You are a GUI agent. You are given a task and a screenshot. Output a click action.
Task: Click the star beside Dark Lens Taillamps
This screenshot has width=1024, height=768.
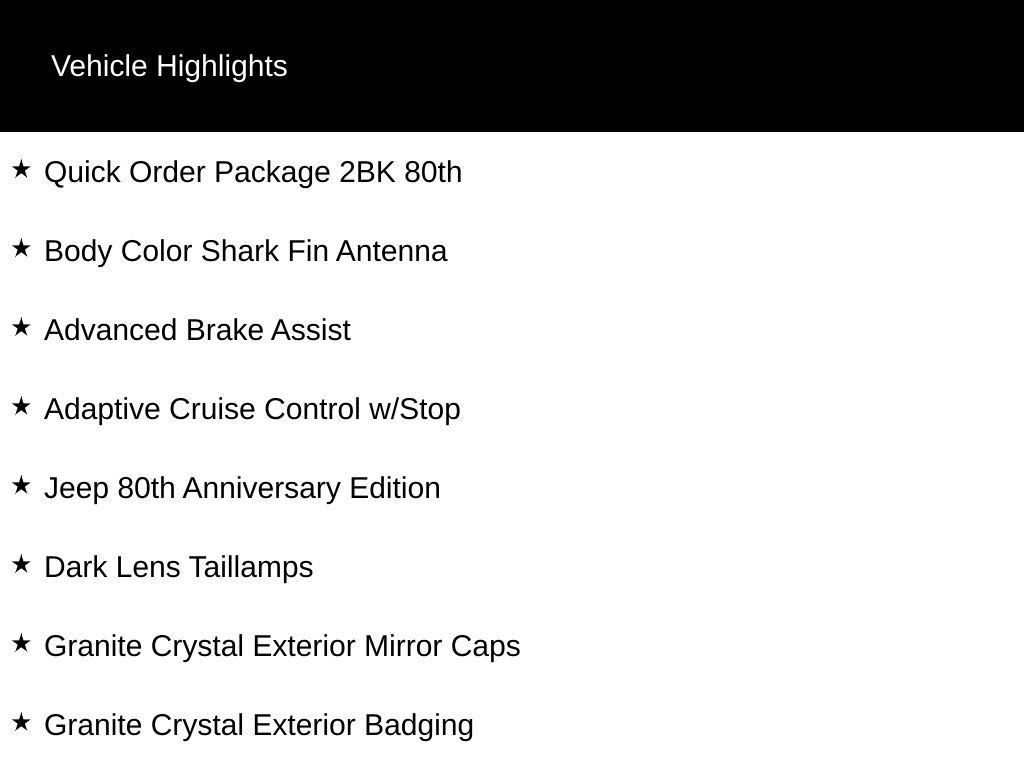click(21, 564)
